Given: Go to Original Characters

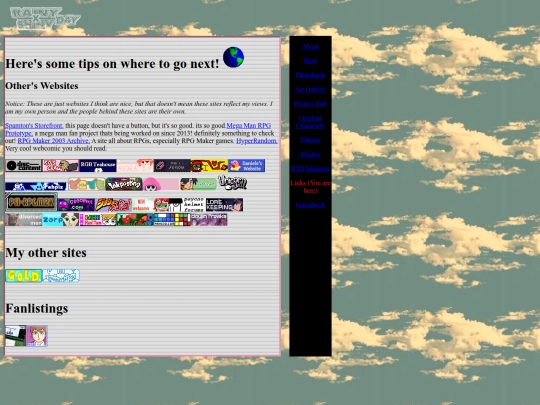Looking at the screenshot, I should click(x=310, y=122).
